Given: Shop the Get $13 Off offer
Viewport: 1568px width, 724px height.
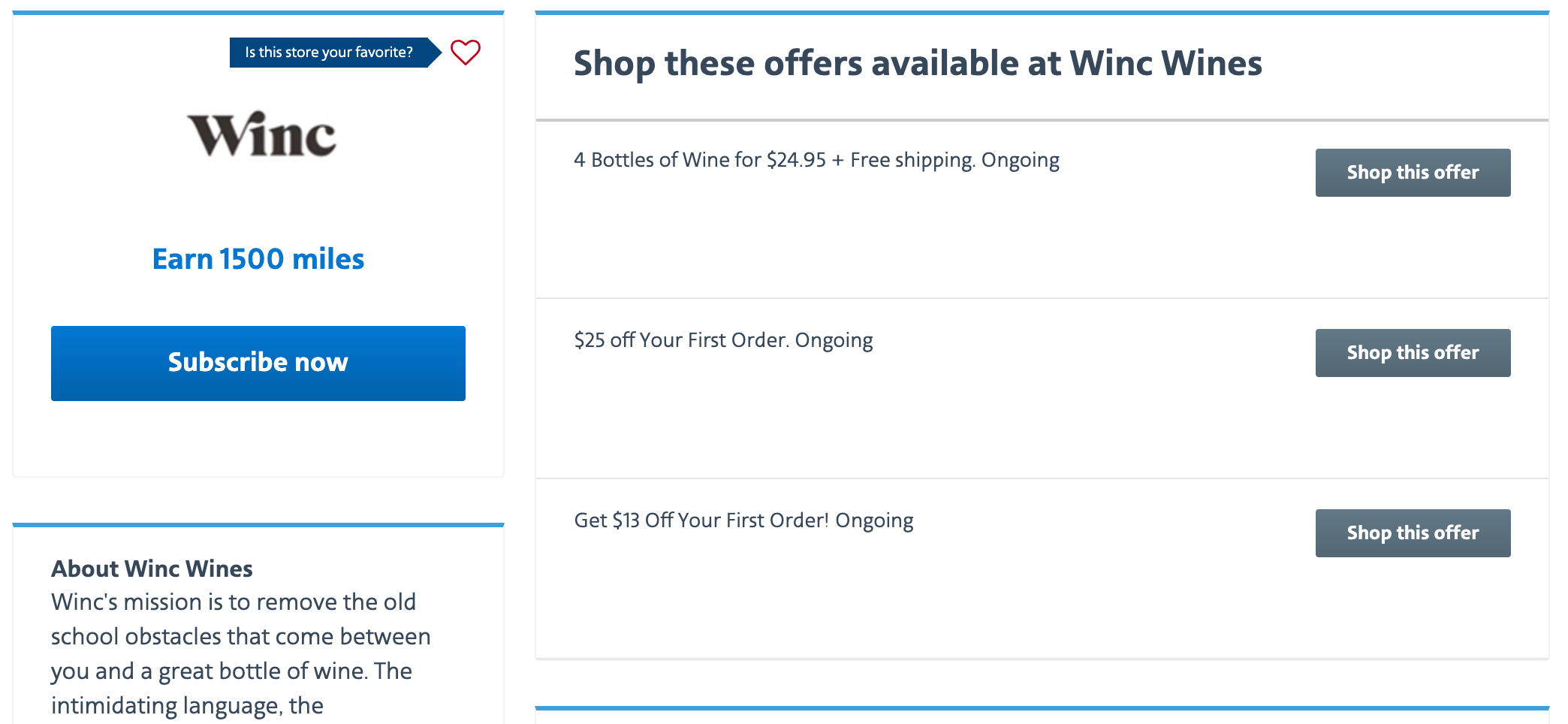Looking at the screenshot, I should (1412, 532).
